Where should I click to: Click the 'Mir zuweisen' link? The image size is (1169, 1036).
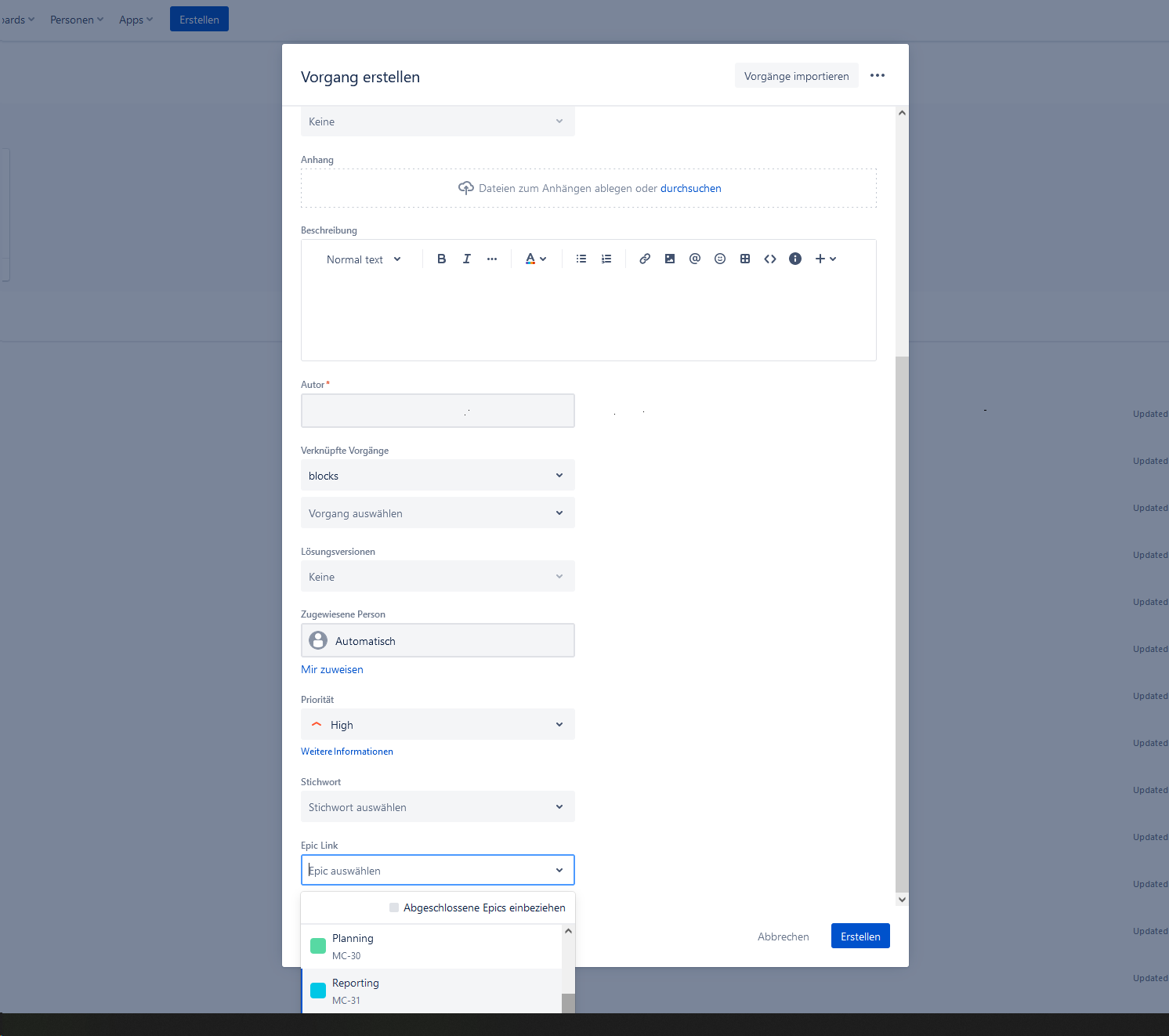pos(332,669)
